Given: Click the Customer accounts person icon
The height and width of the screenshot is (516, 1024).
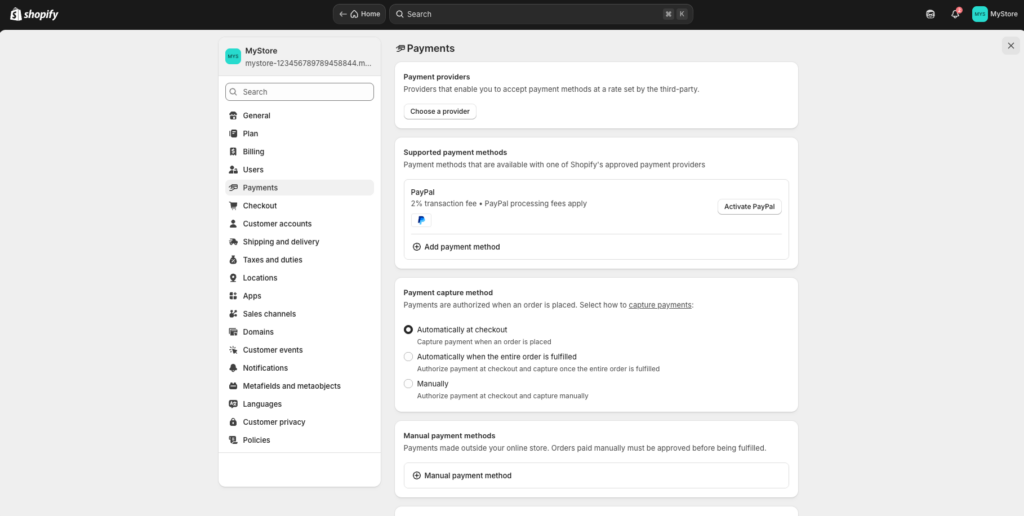Looking at the screenshot, I should pos(233,223).
